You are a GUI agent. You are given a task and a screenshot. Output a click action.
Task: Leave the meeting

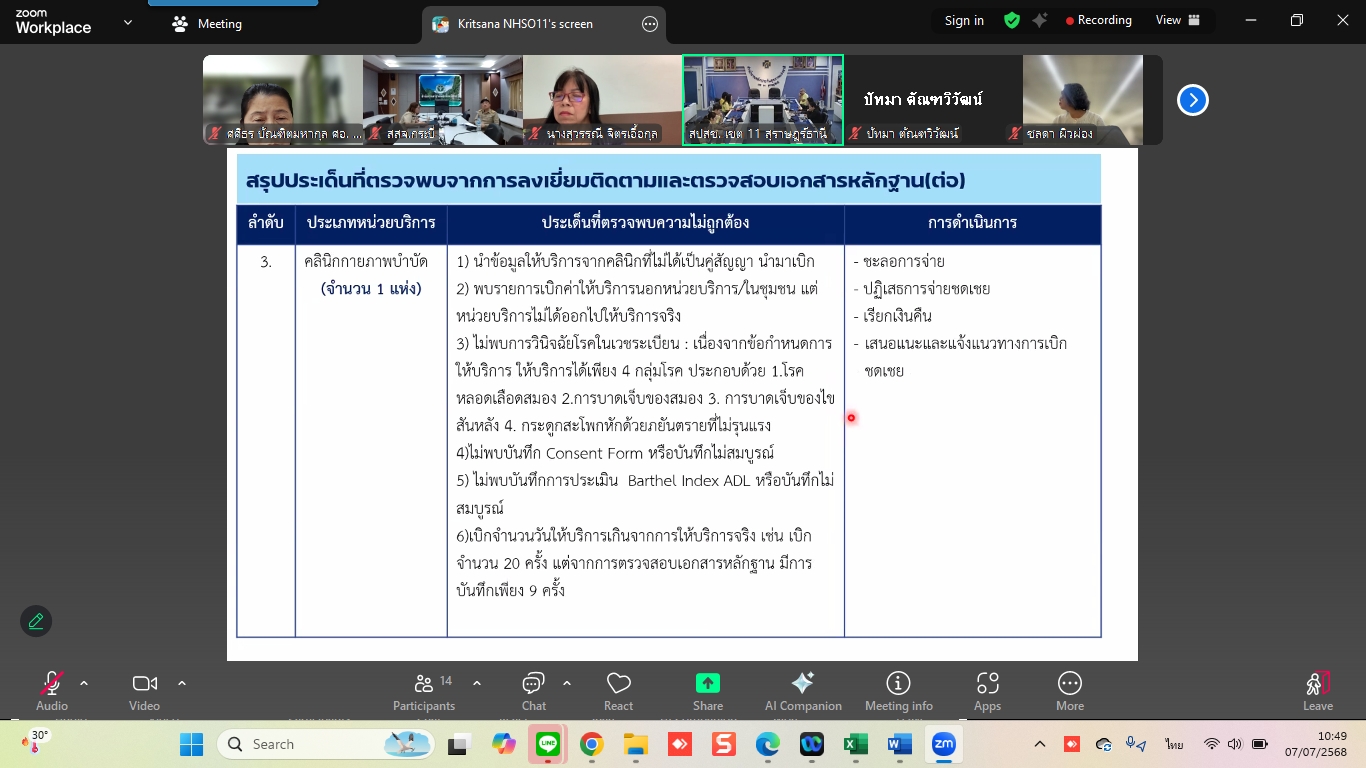[x=1317, y=691]
